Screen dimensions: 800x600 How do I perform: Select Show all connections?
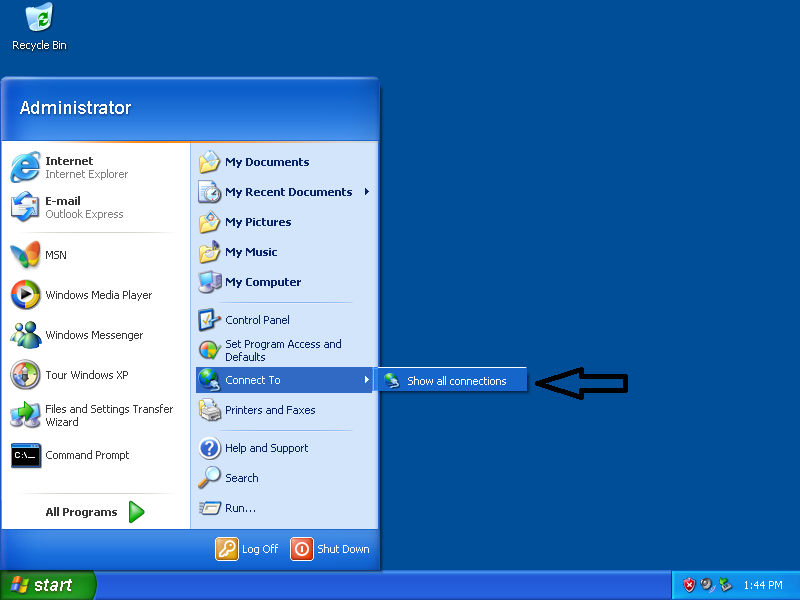pos(455,381)
